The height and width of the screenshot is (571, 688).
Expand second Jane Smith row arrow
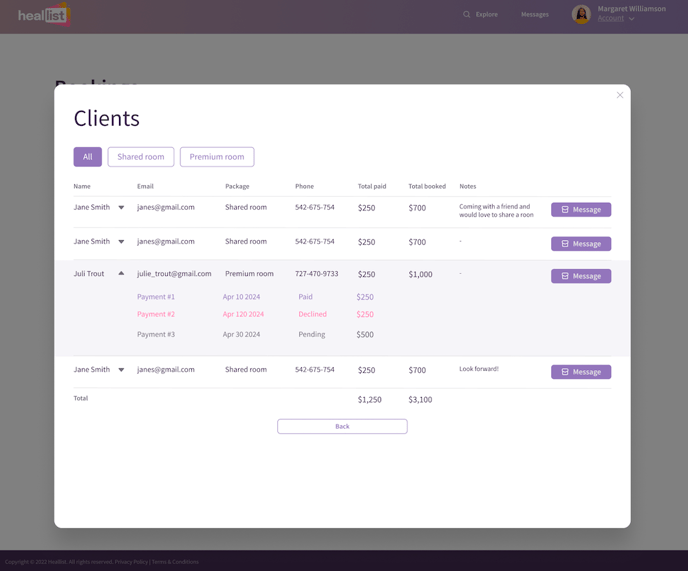(121, 242)
